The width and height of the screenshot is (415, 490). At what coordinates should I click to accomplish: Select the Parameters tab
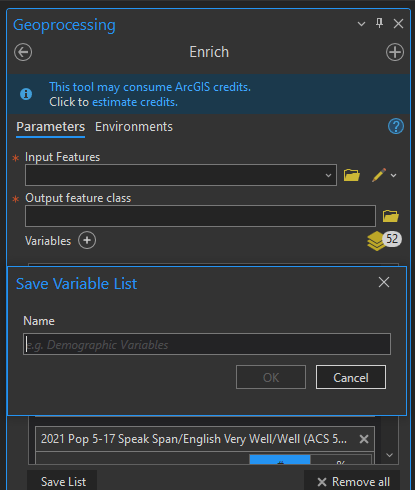(x=51, y=127)
